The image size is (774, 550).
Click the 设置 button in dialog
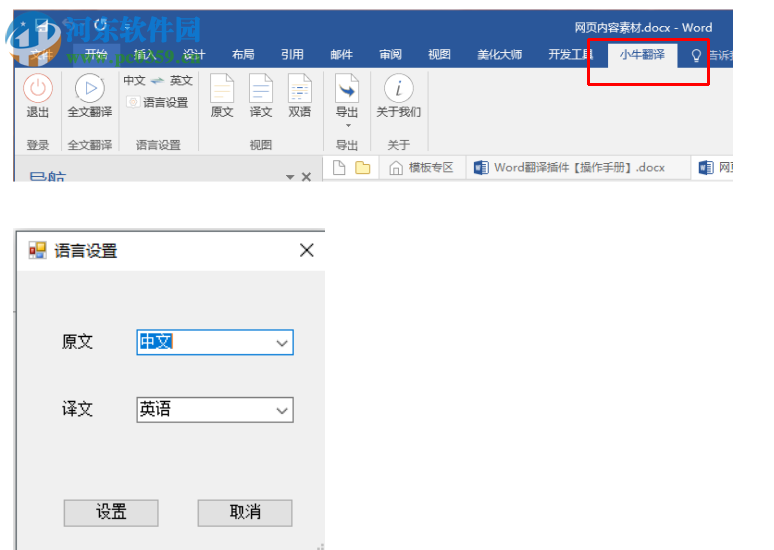tap(111, 512)
